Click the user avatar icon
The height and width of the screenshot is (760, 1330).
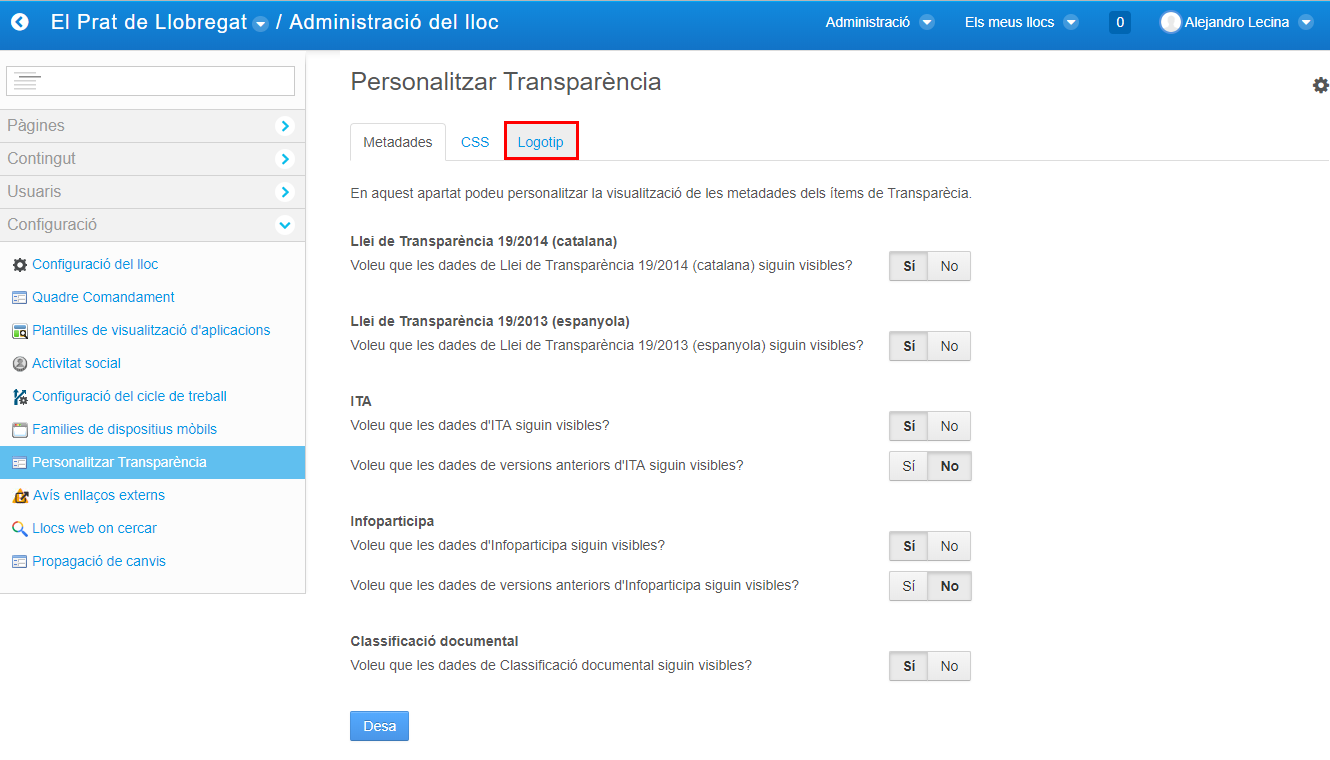tap(1170, 22)
